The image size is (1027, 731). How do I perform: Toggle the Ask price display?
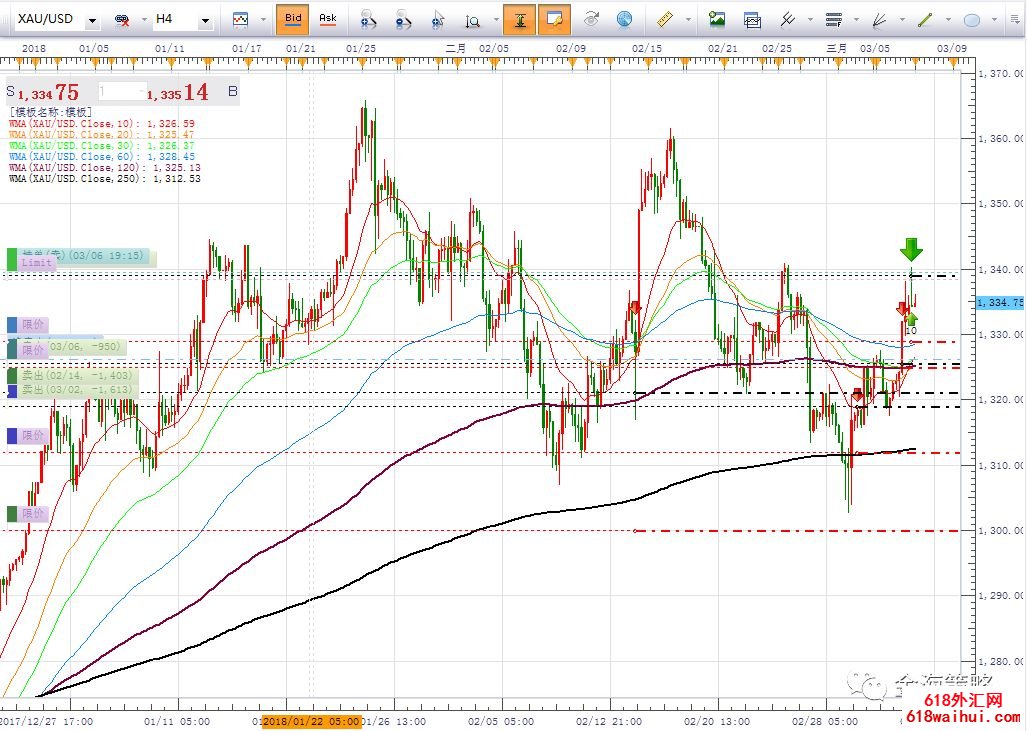click(327, 18)
